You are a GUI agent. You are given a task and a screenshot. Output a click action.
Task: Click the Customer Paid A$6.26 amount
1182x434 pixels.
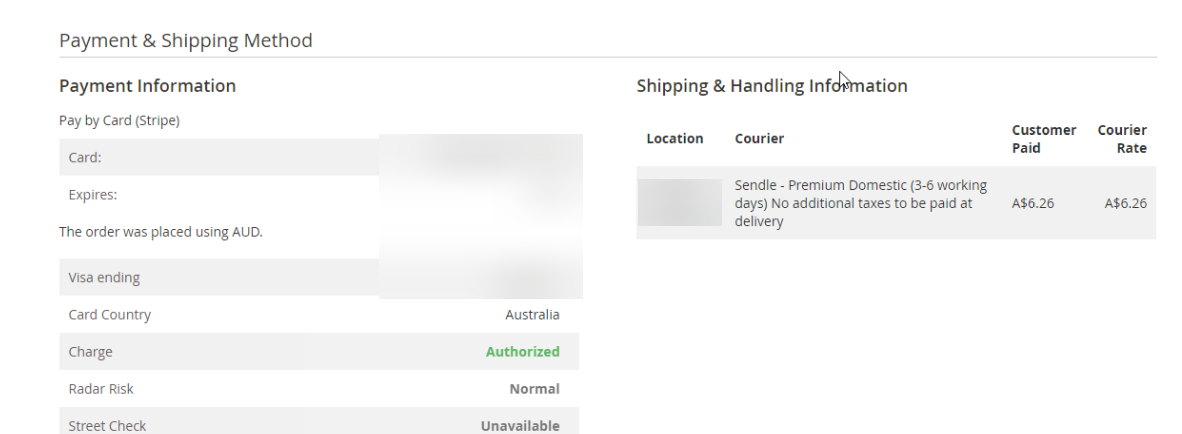(1033, 203)
